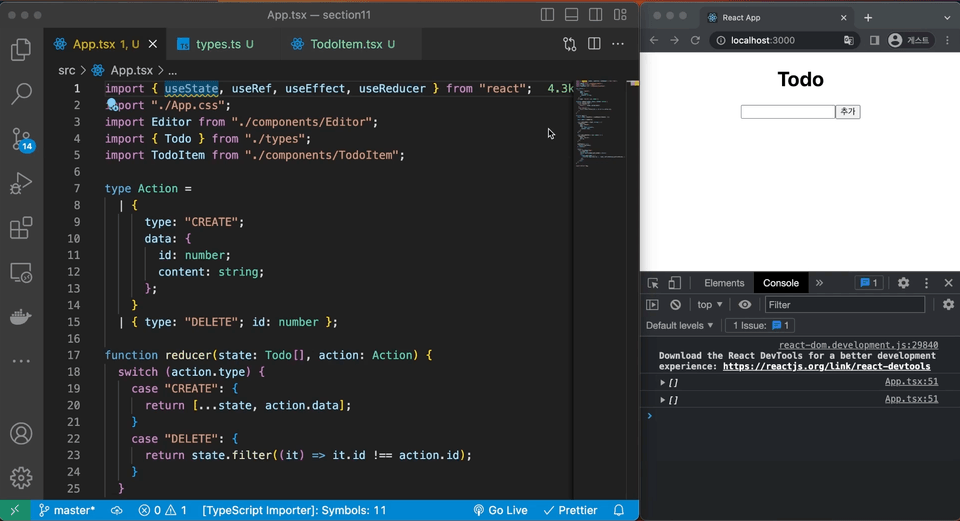This screenshot has width=960, height=521.
Task: Open the 'top' JavaScript context dropdown
Action: 710,305
